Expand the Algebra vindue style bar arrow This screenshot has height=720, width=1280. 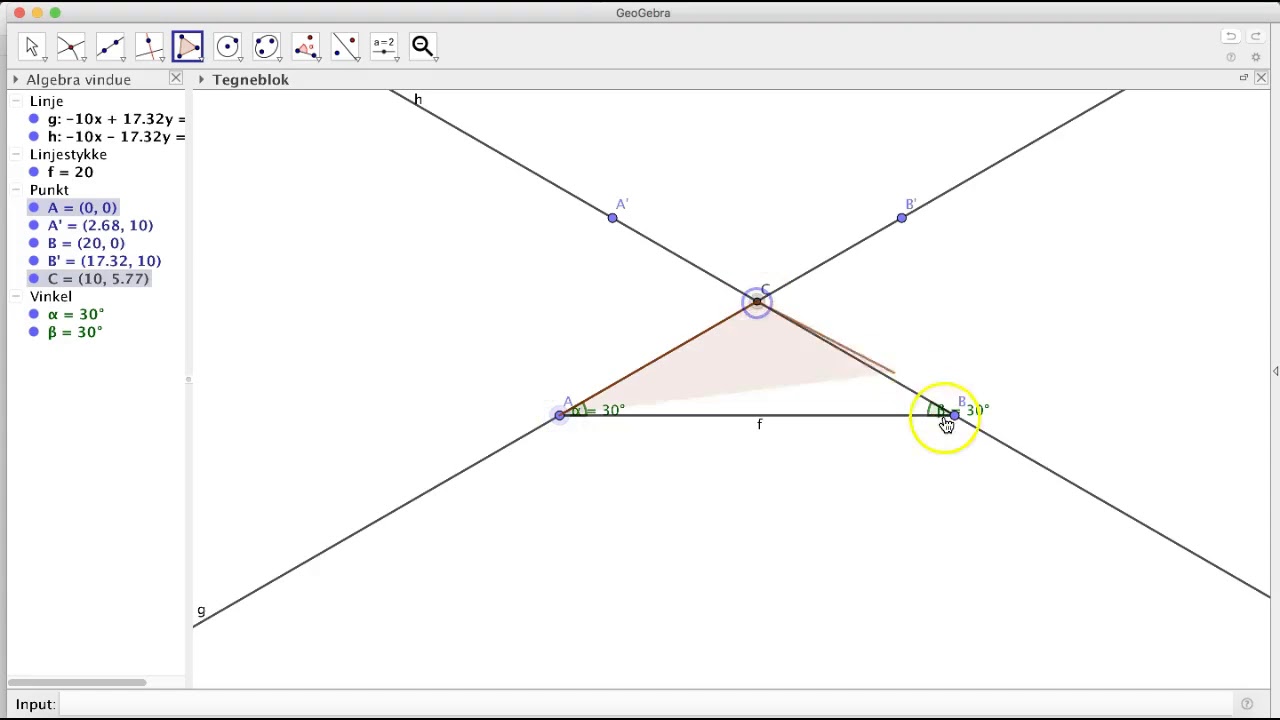(15, 79)
